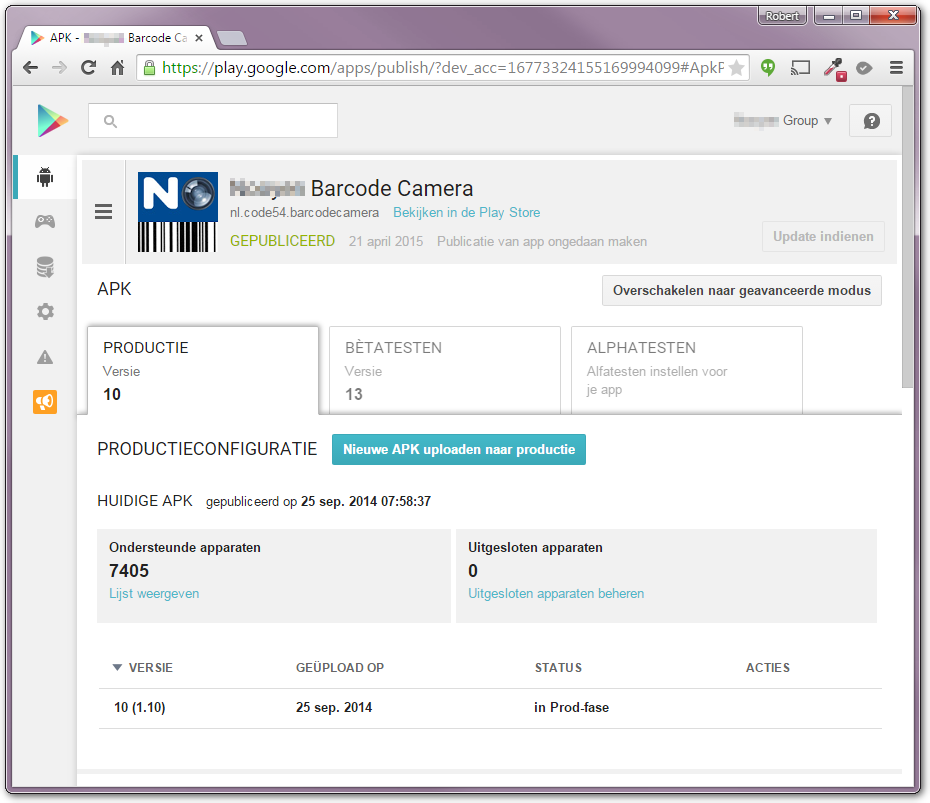
Task: Click the Update indienen button
Action: pos(823,237)
